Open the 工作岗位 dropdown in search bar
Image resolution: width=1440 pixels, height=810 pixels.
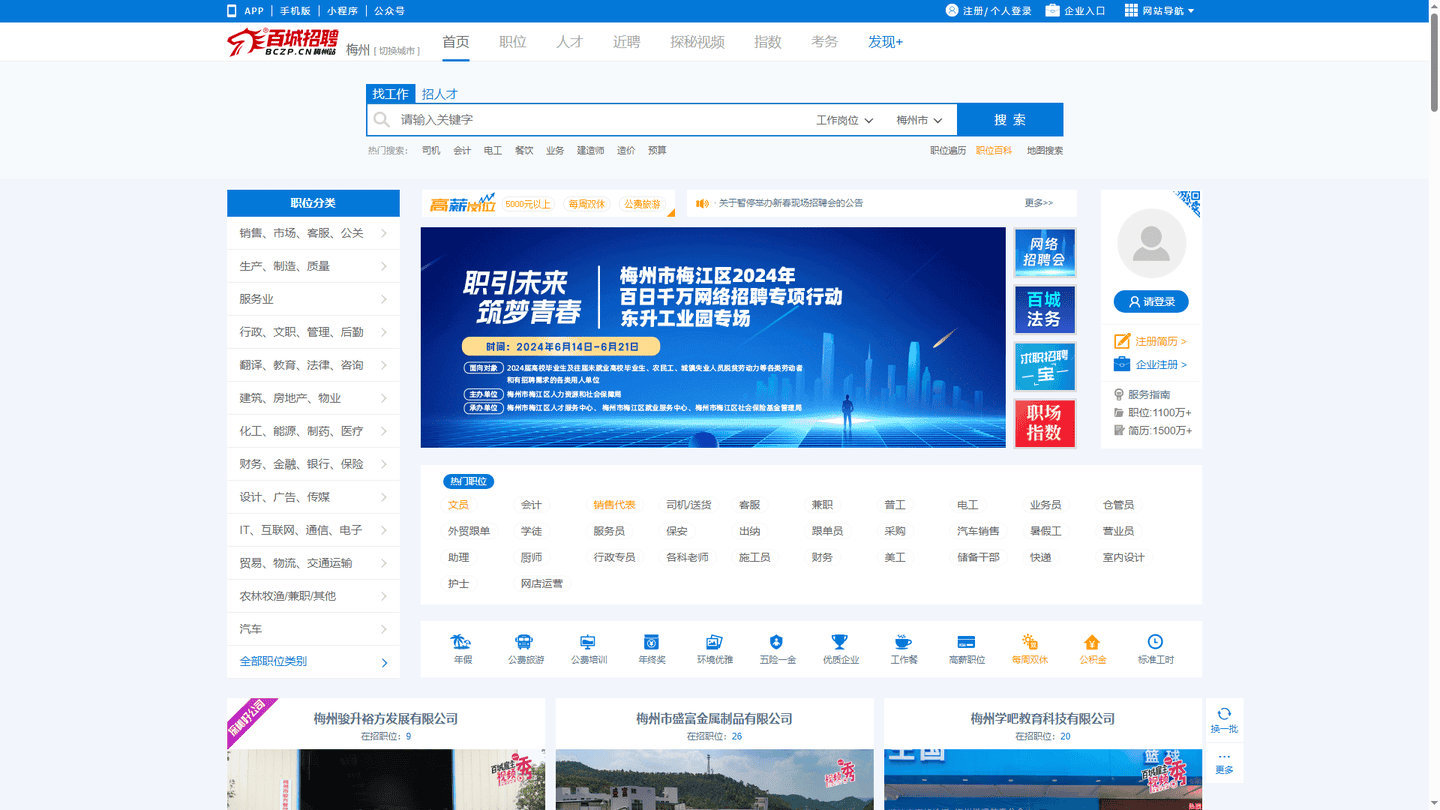(845, 120)
